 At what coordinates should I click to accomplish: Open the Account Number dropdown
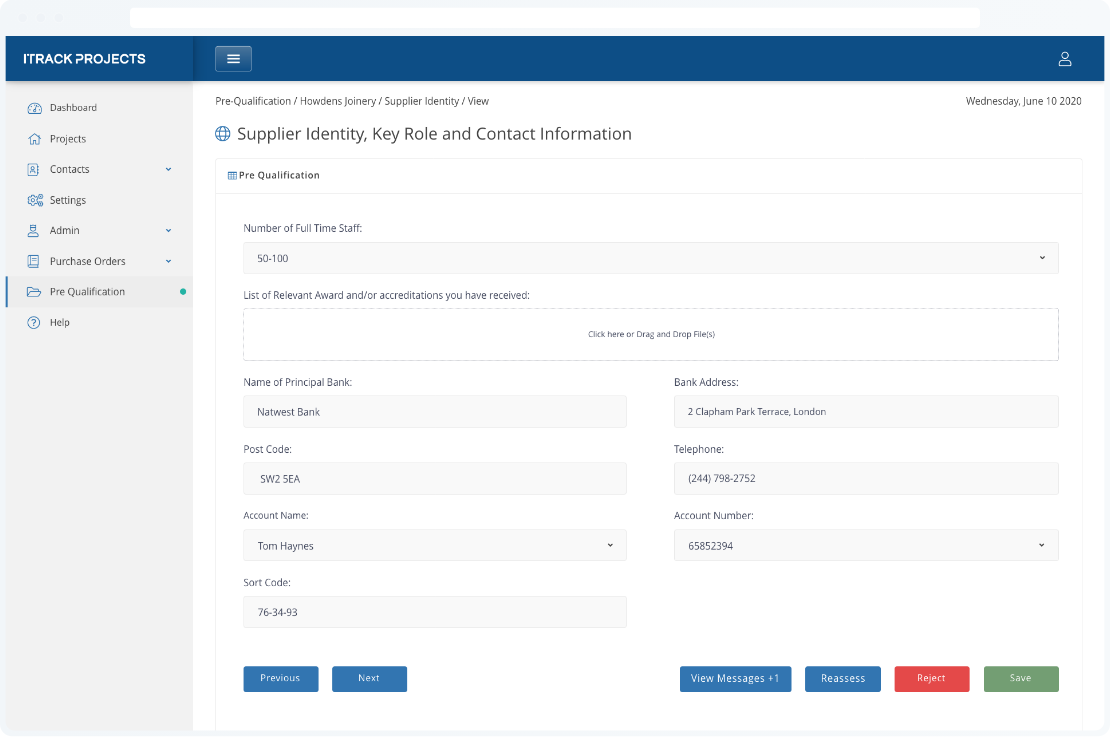[x=865, y=545]
